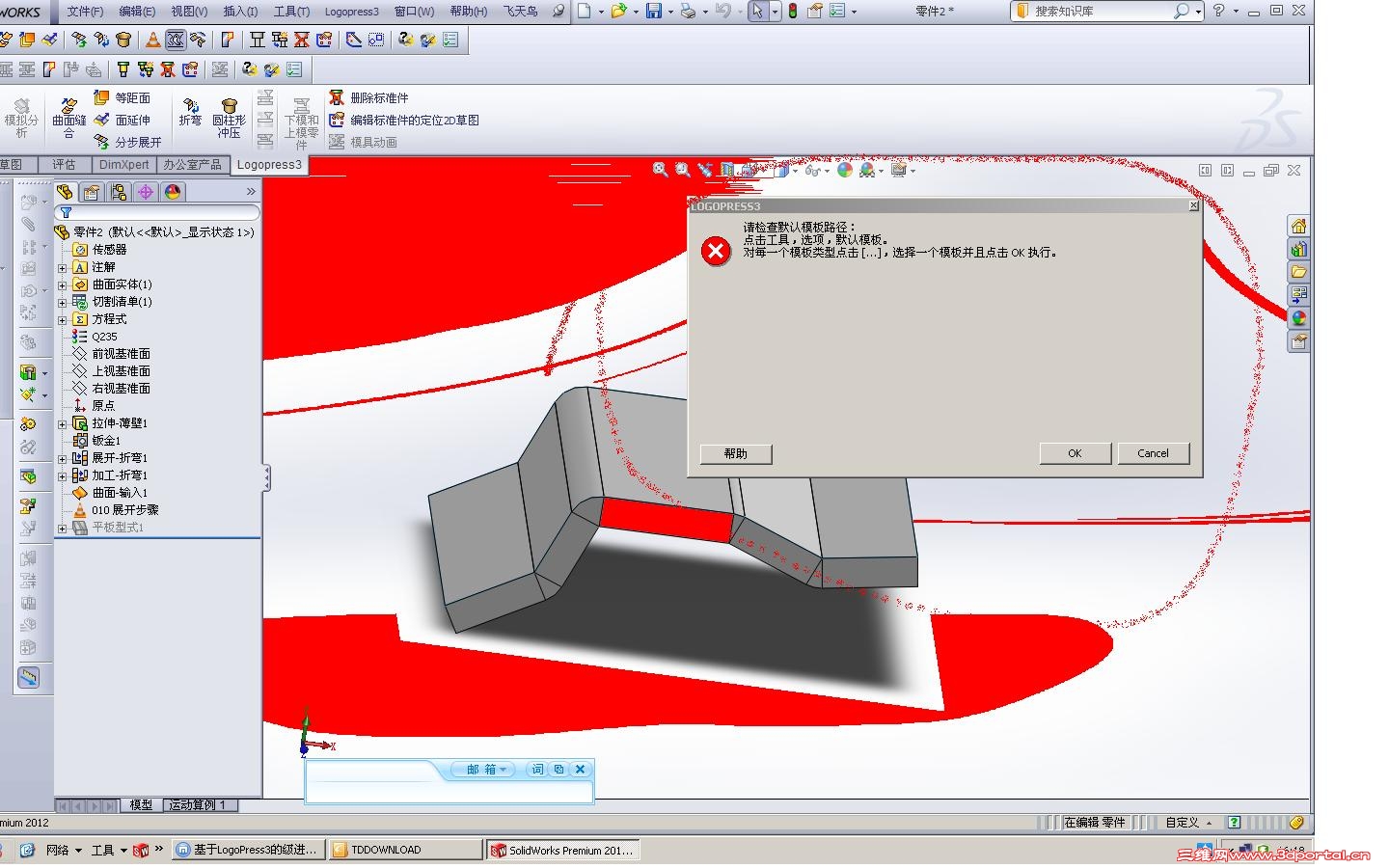
Task: Expand the 注解 annotations node
Action: 63,267
